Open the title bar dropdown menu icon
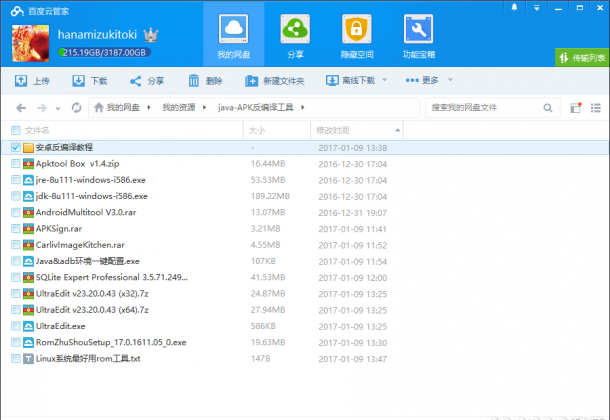Viewport: 610px width, 420px height. pos(536,8)
